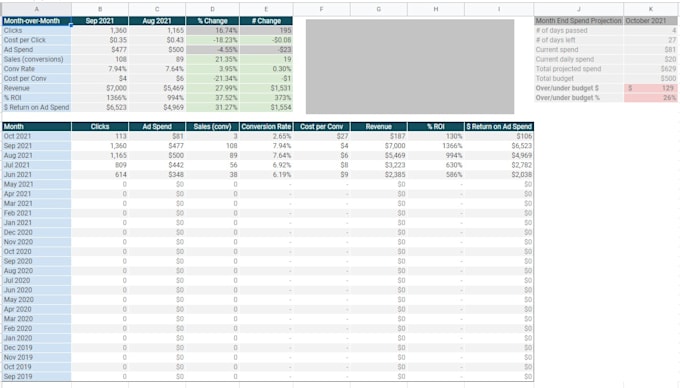The image size is (680, 388).
Task: Select the Sales (conversions) label
Action: coord(36,59)
